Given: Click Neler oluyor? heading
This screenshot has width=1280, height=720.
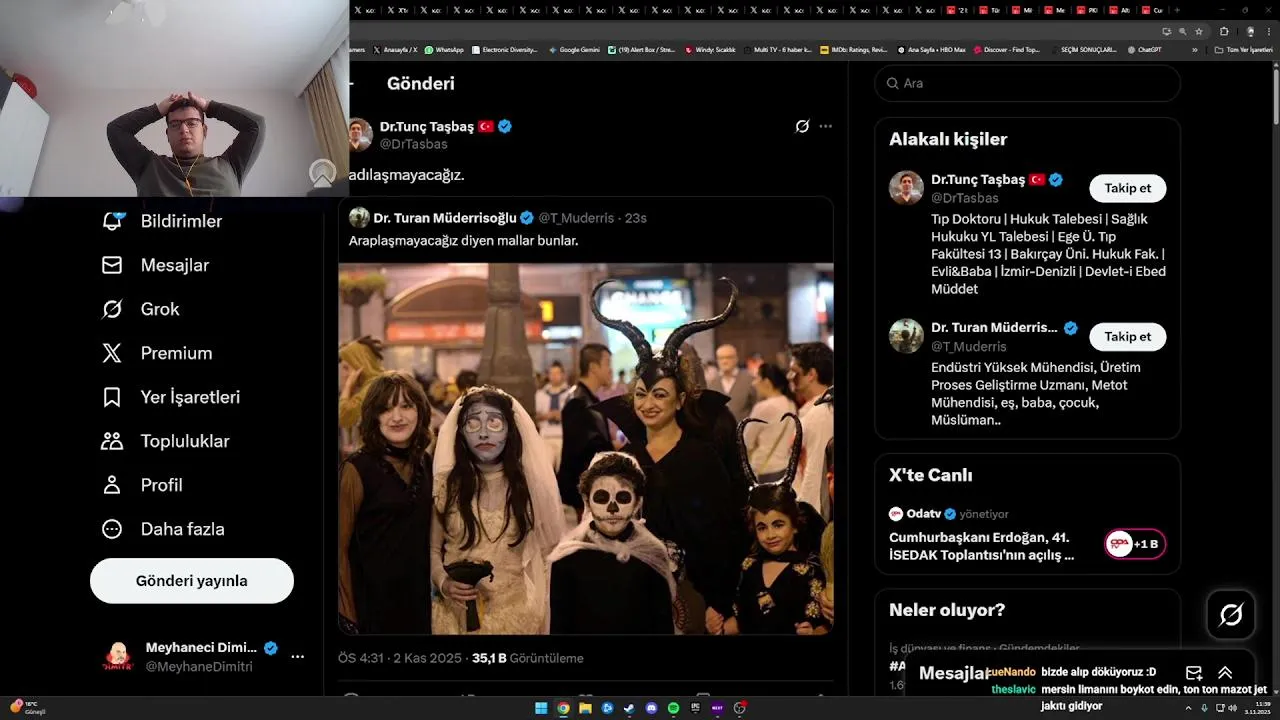Looking at the screenshot, I should pos(947,610).
